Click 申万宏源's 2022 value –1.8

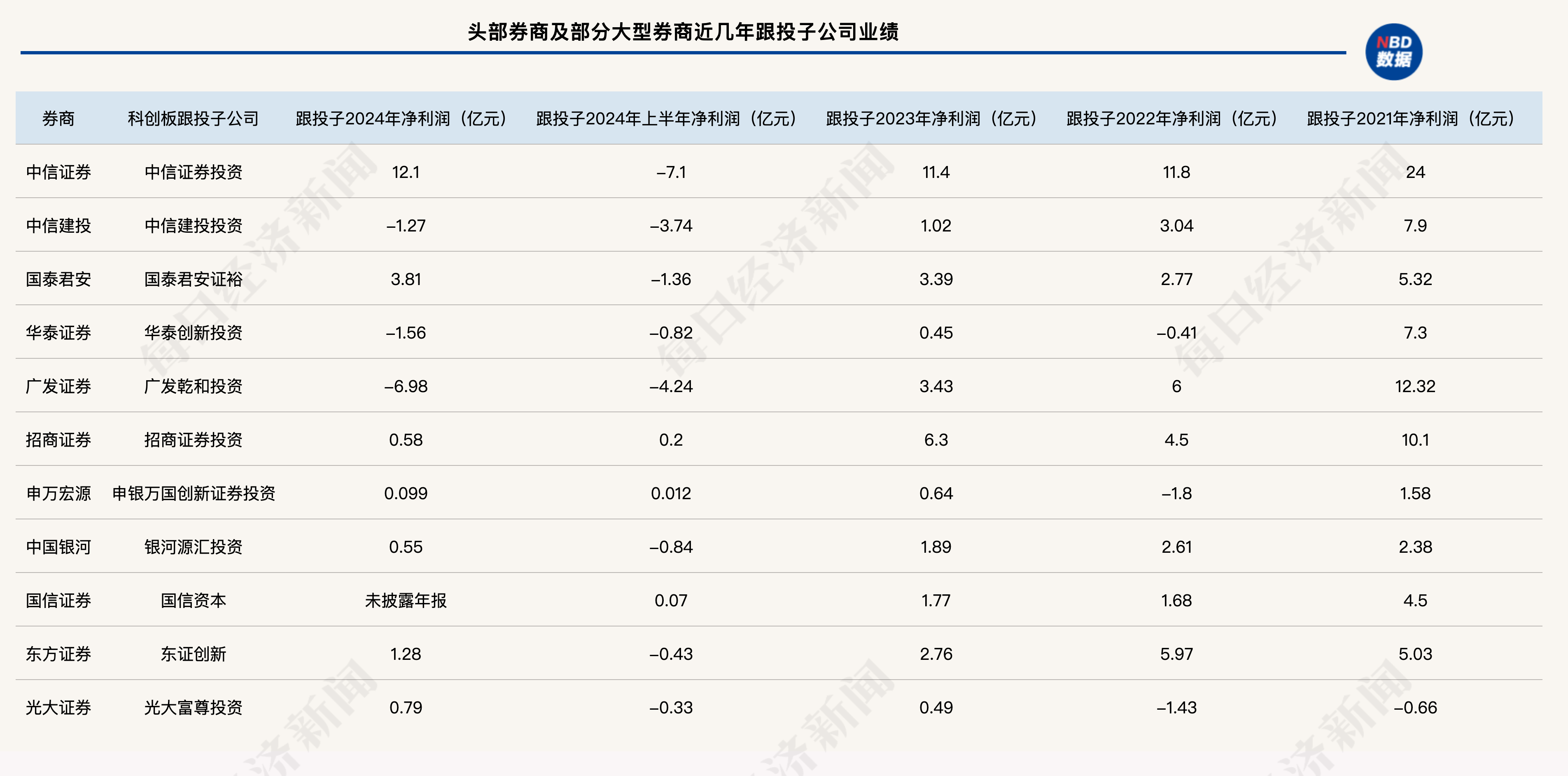[1176, 493]
